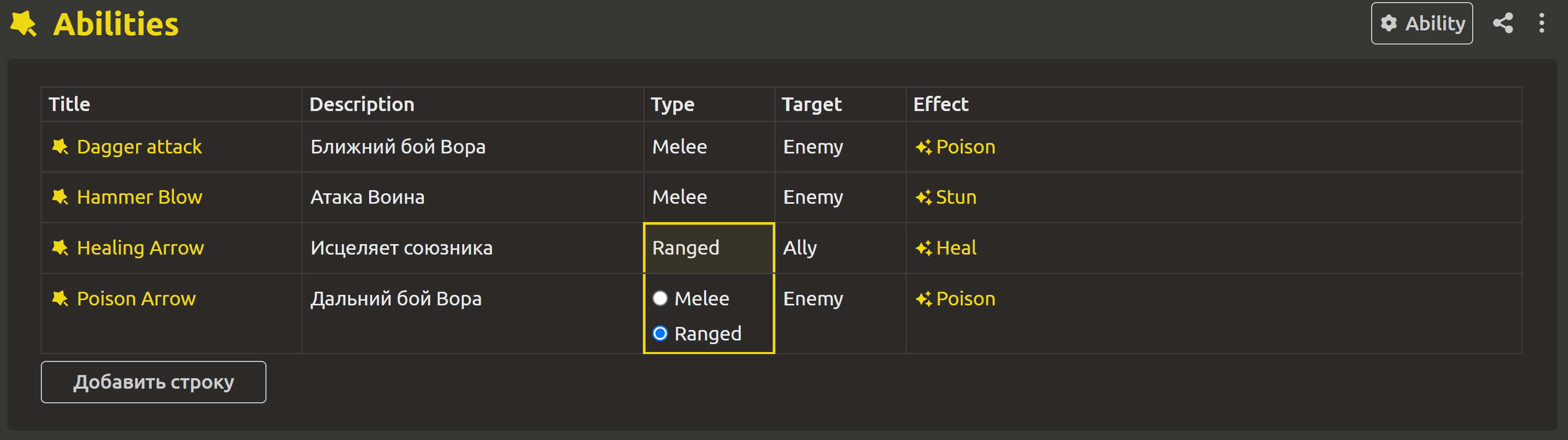Open the Dagger attack ability link
The height and width of the screenshot is (440, 1568).
[139, 147]
